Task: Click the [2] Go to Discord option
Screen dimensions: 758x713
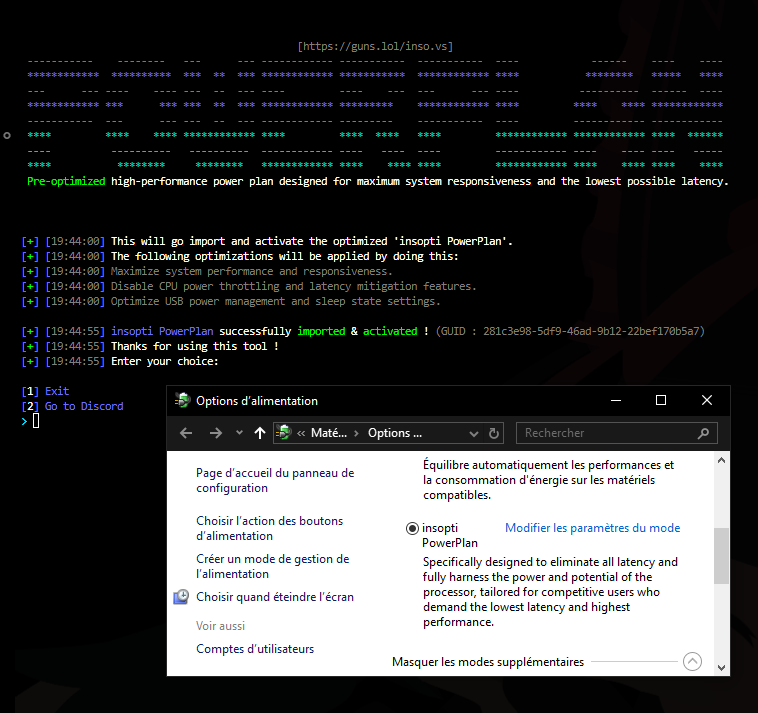Action: (x=73, y=406)
